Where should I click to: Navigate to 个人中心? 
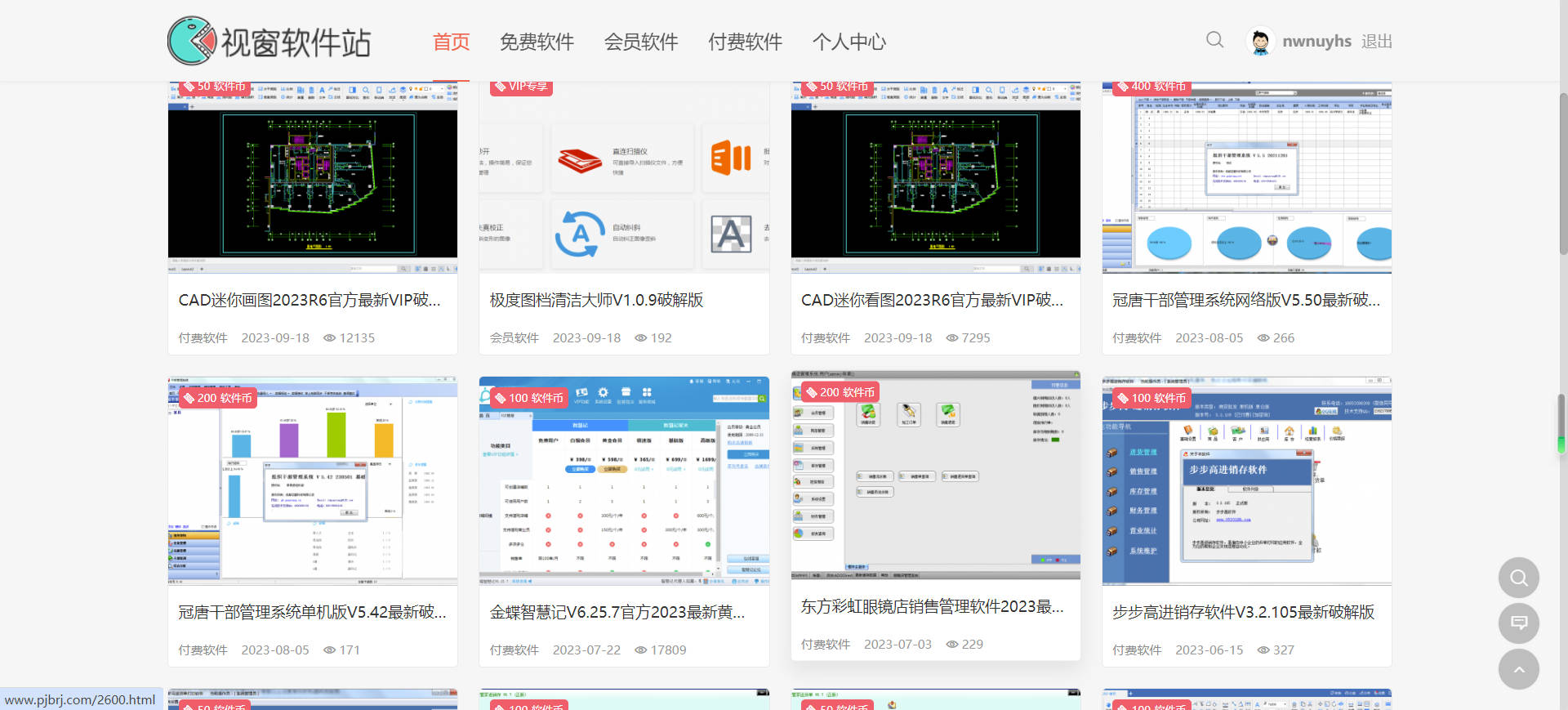pos(849,42)
